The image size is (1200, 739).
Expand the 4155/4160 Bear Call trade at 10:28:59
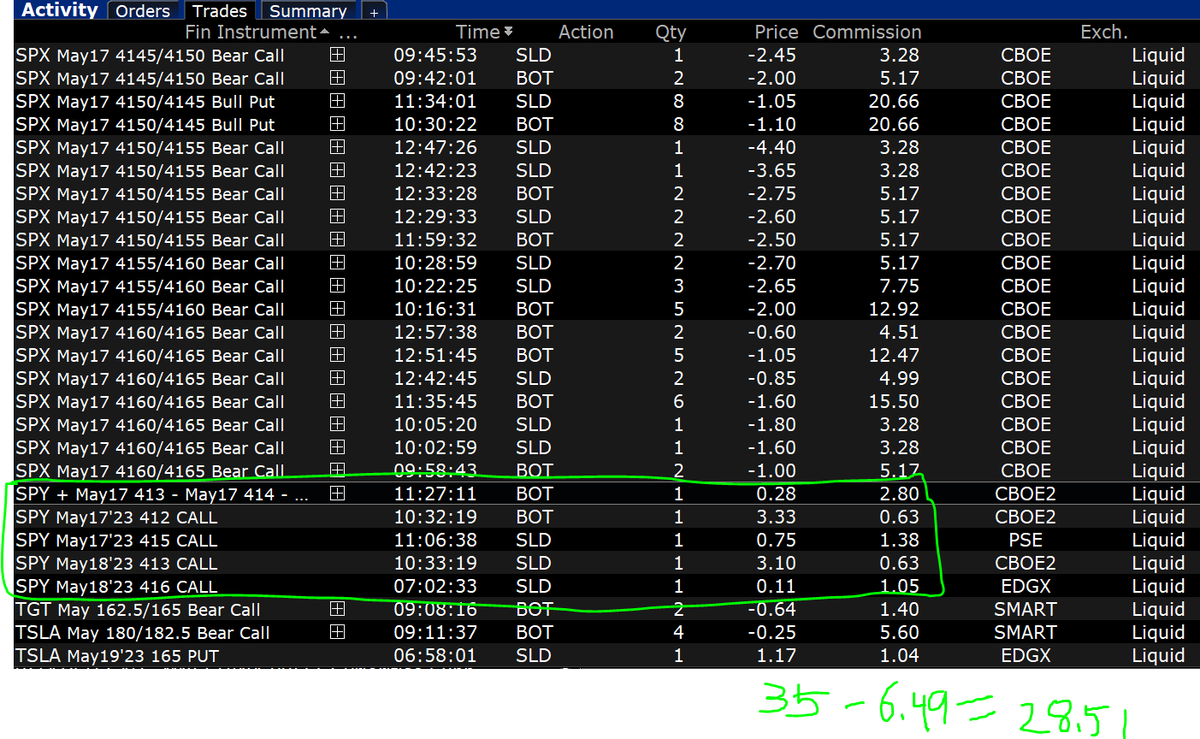337,263
